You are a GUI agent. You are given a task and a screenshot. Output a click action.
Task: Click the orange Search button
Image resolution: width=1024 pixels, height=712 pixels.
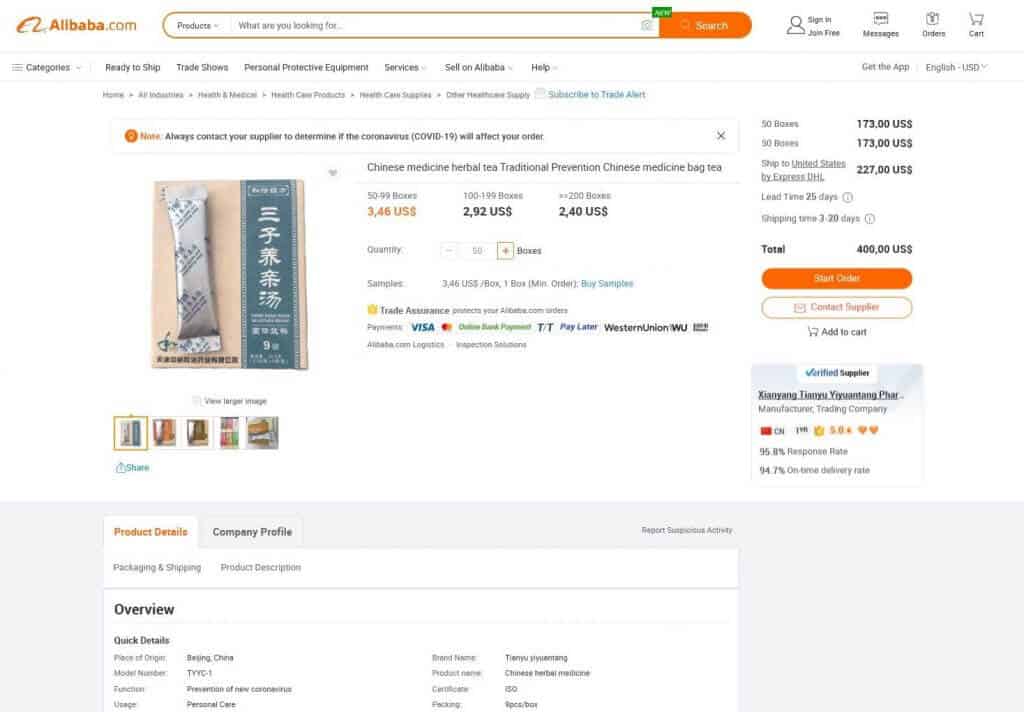point(705,25)
